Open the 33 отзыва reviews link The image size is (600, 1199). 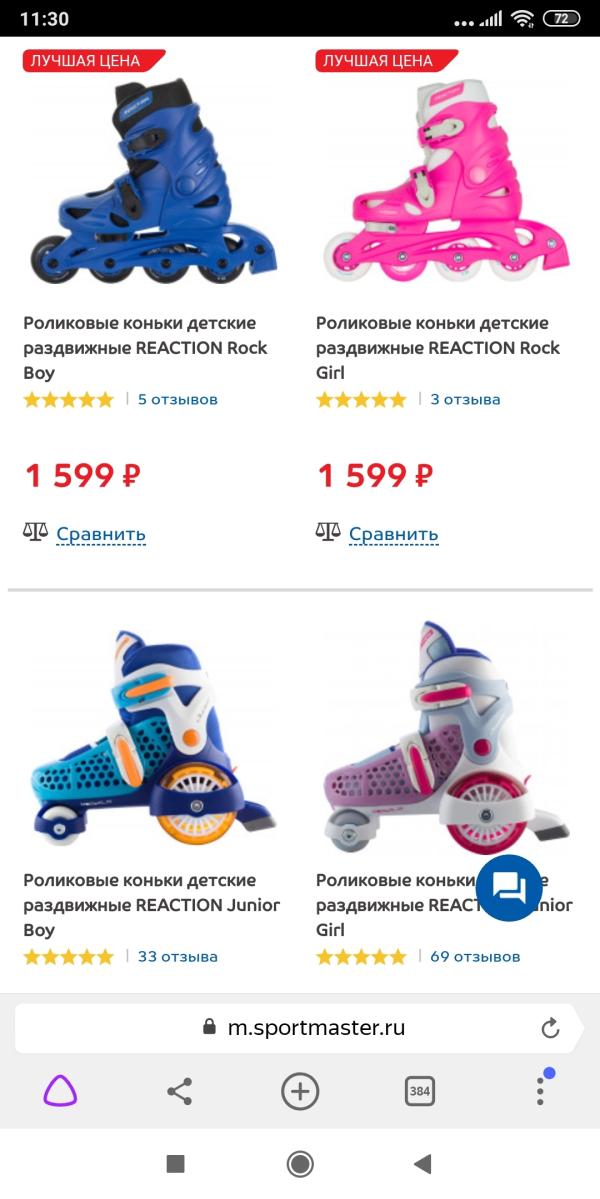[x=177, y=957]
